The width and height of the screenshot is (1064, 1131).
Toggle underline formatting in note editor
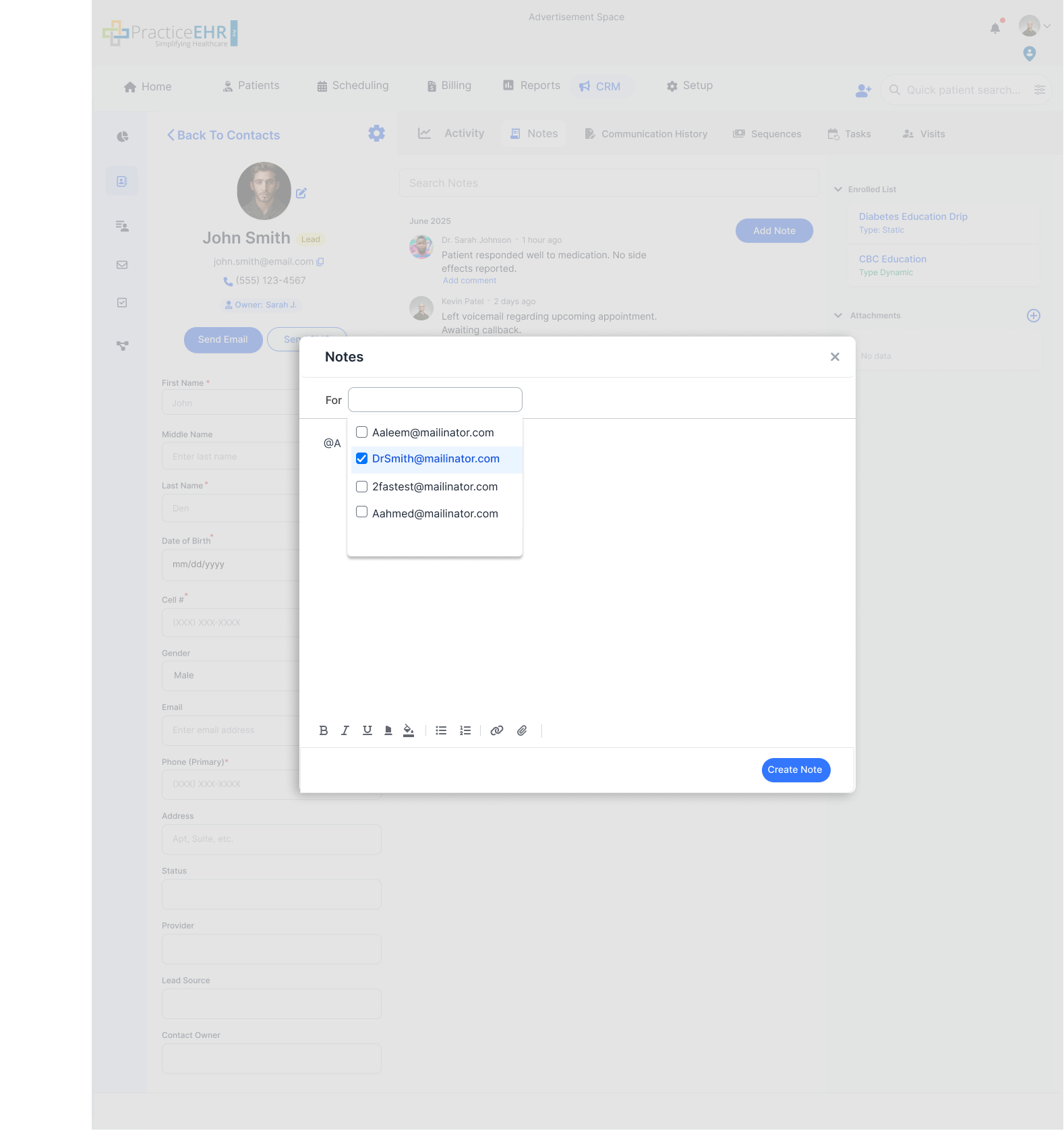click(x=367, y=730)
